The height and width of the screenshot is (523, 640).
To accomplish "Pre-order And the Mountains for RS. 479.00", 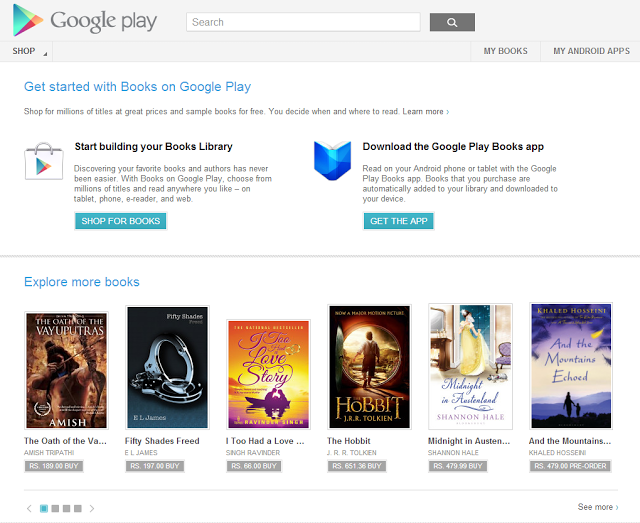I will pyautogui.click(x=570, y=466).
